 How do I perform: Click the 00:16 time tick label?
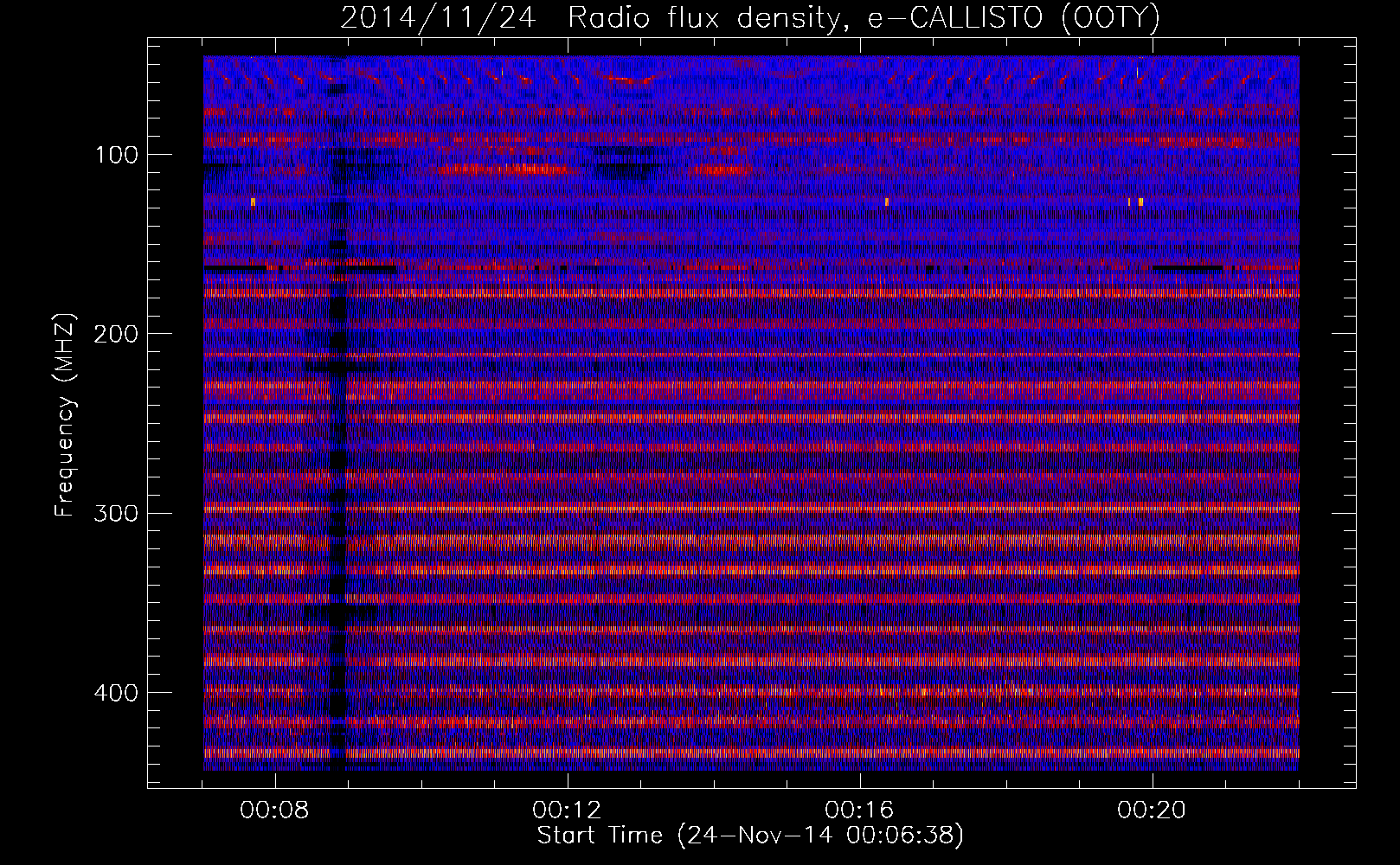pyautogui.click(x=859, y=811)
